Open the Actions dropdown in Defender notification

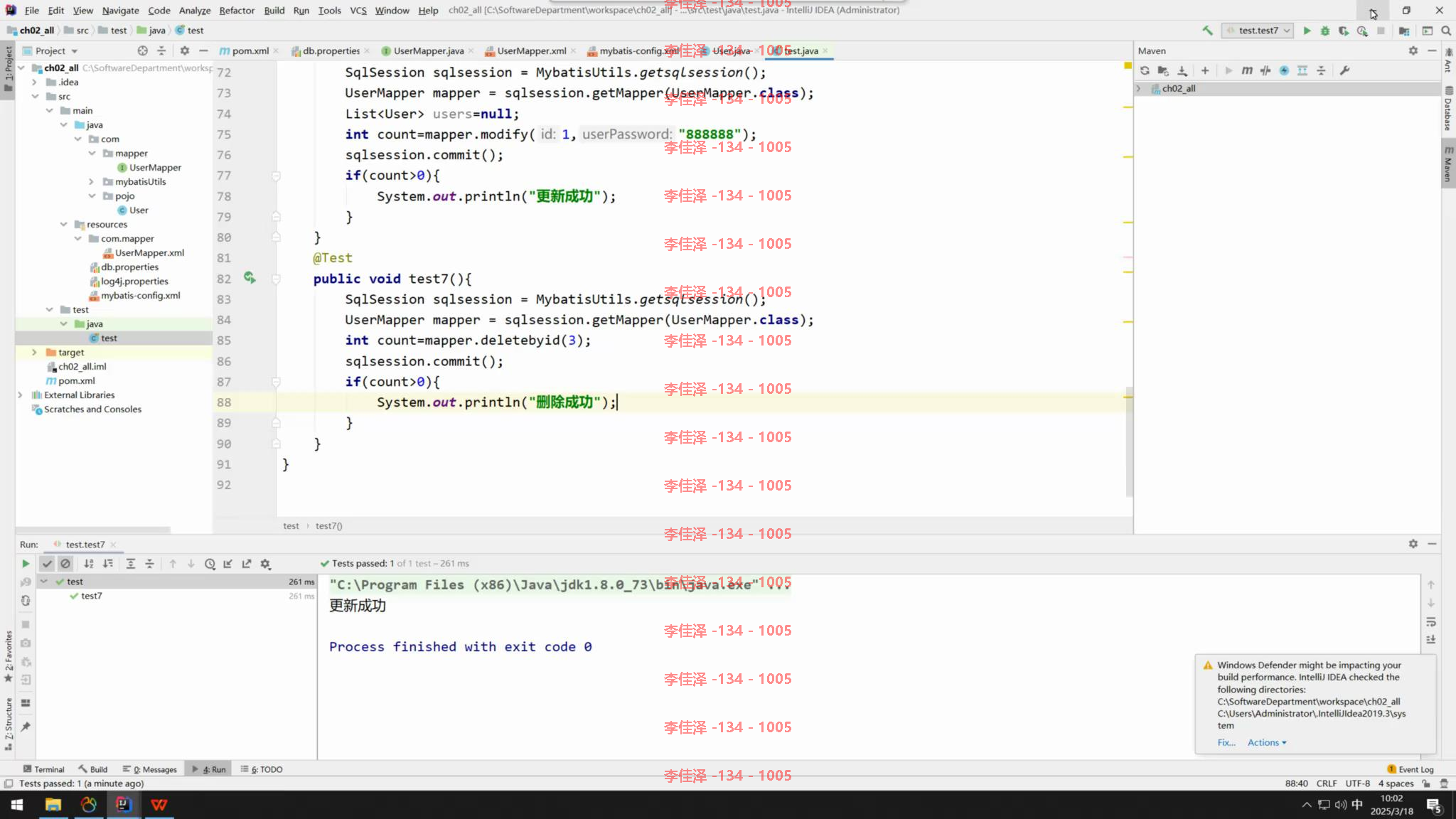click(x=1267, y=742)
